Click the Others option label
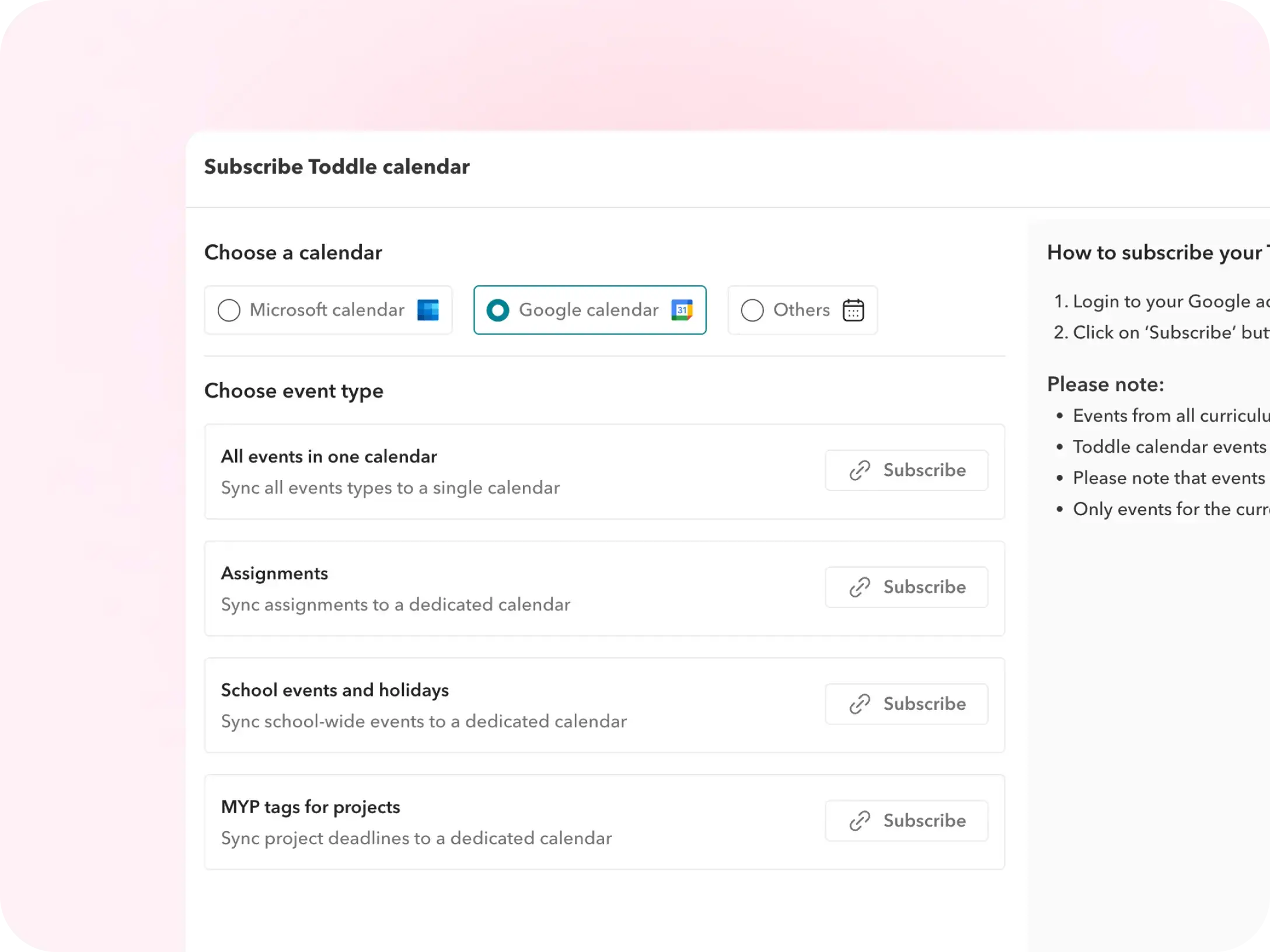Viewport: 1270px width, 952px height. point(801,310)
